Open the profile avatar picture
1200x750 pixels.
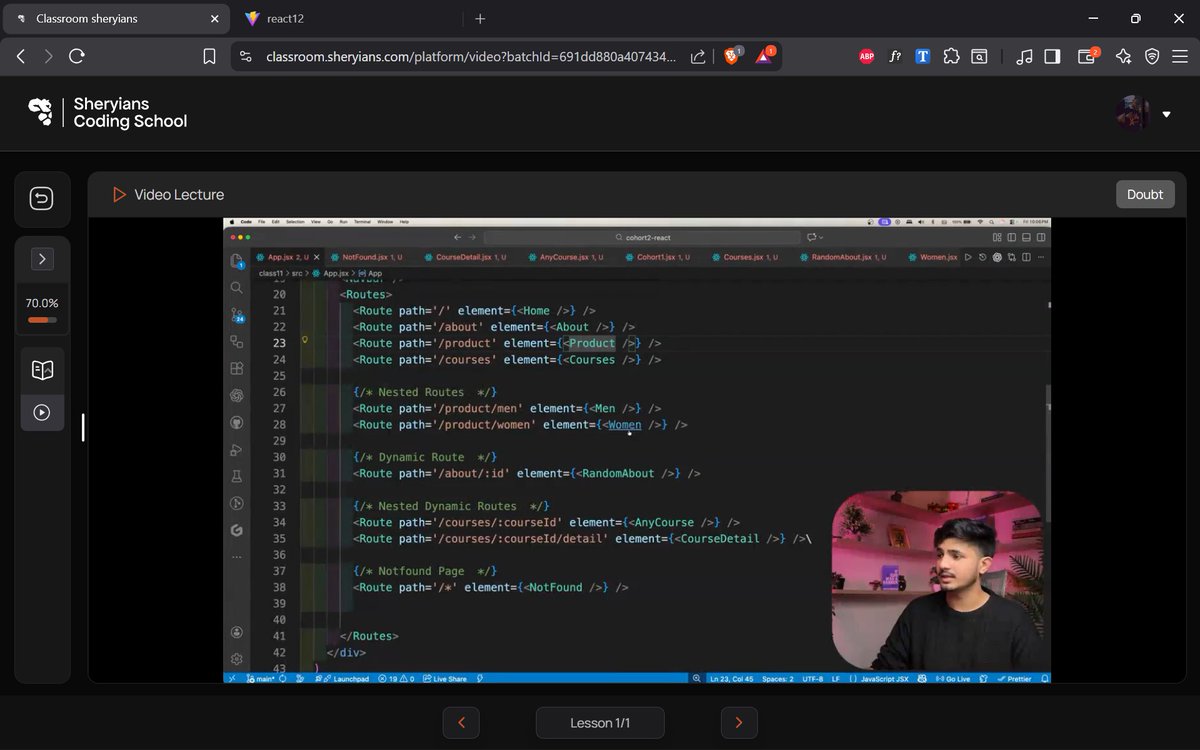(x=1133, y=113)
